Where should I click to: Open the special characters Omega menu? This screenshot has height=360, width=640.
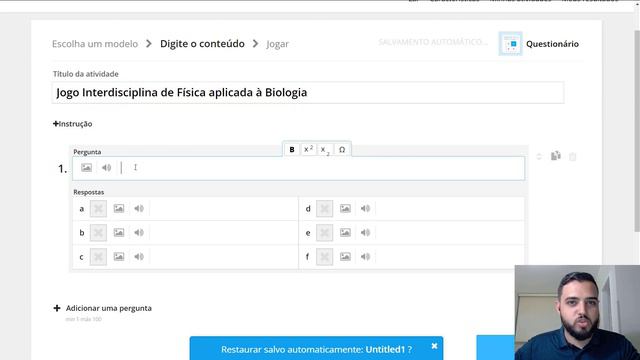[342, 150]
